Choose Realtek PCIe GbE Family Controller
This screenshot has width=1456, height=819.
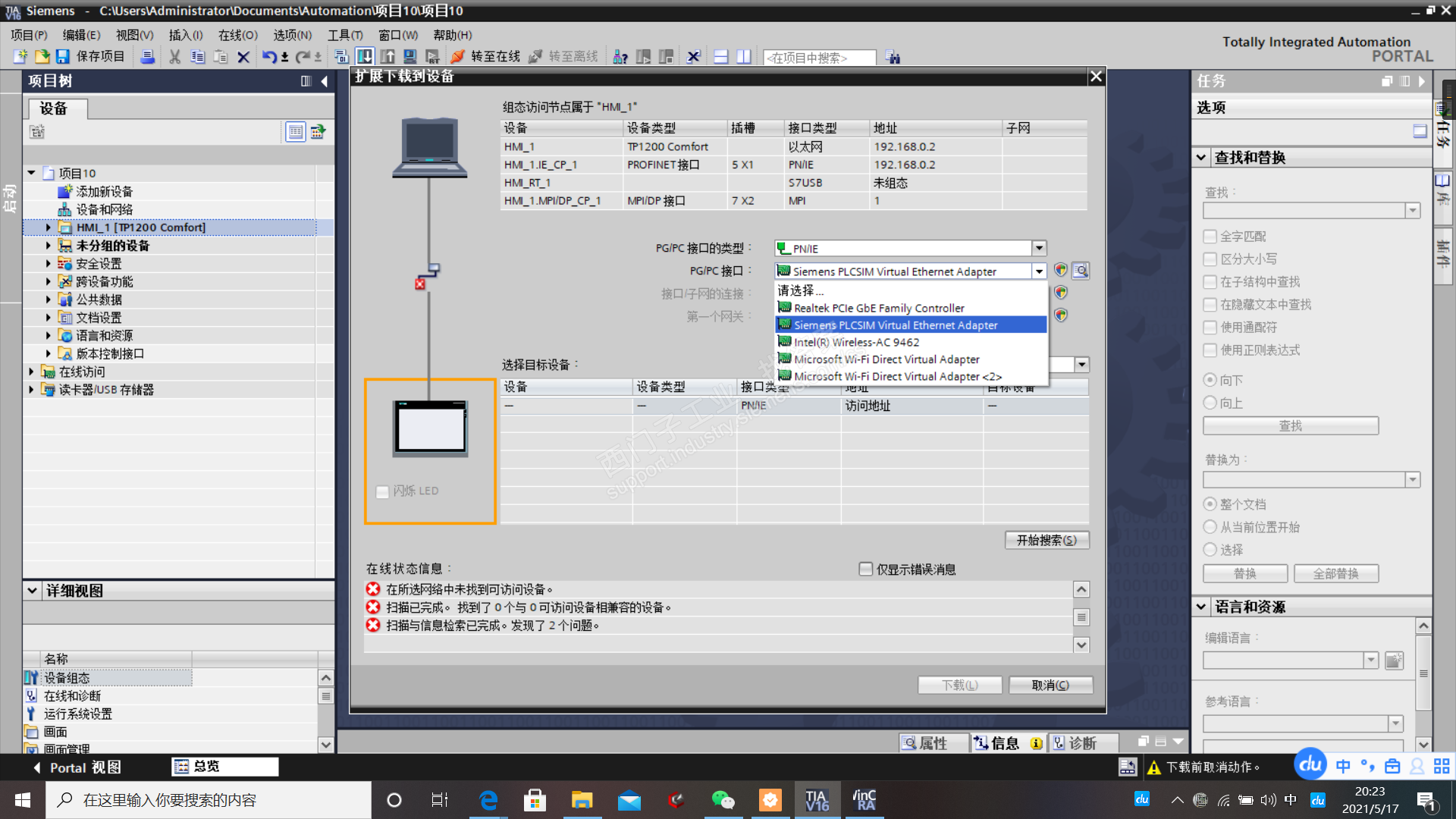point(879,308)
